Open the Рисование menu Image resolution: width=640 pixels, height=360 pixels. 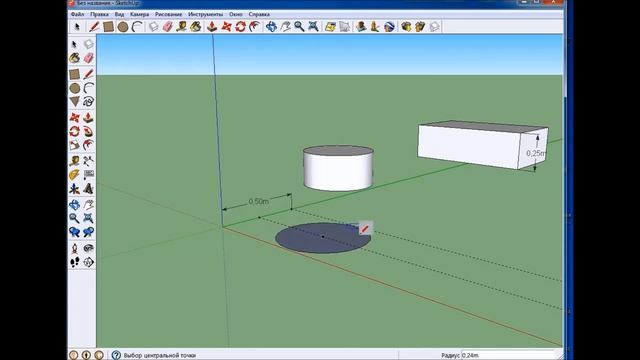pyautogui.click(x=168, y=14)
